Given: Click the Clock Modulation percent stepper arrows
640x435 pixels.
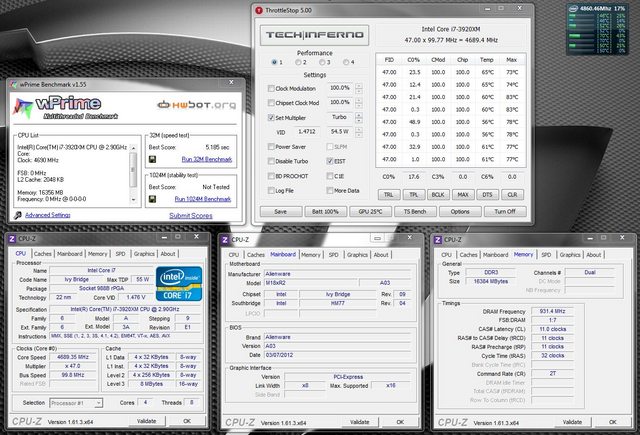Looking at the screenshot, I should click(x=359, y=88).
